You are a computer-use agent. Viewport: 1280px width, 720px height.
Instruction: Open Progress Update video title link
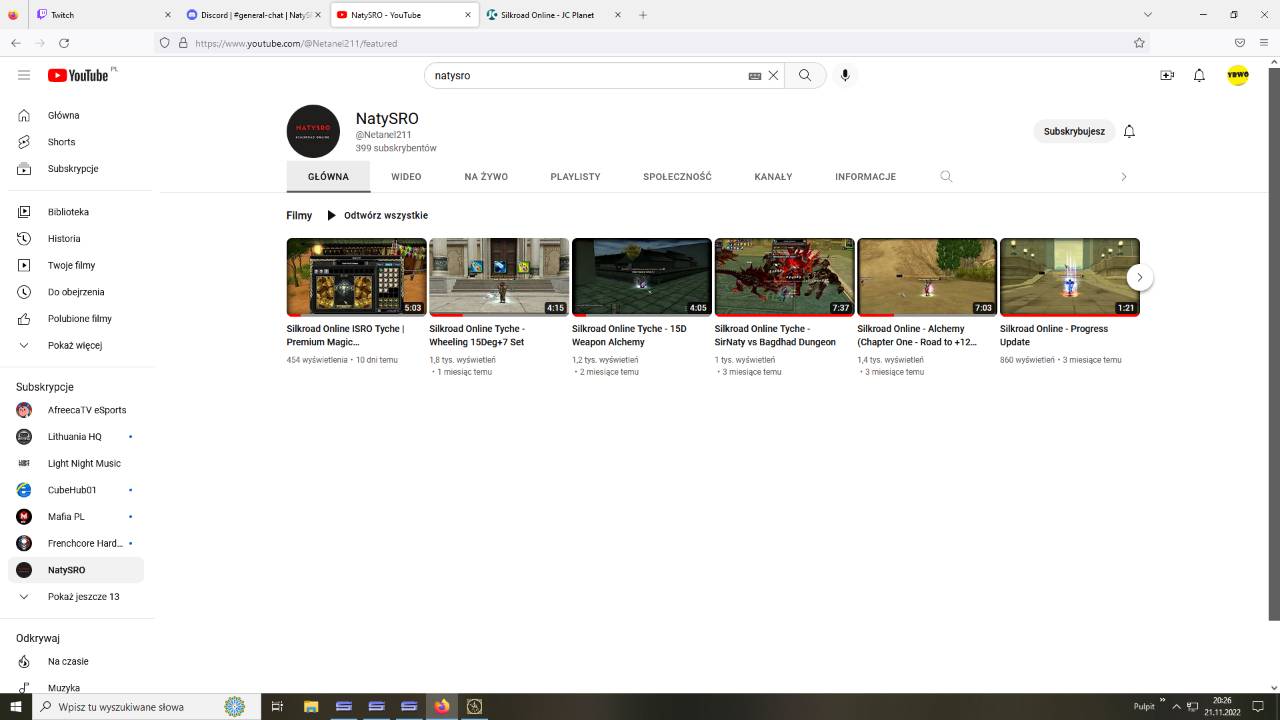[x=1054, y=335]
